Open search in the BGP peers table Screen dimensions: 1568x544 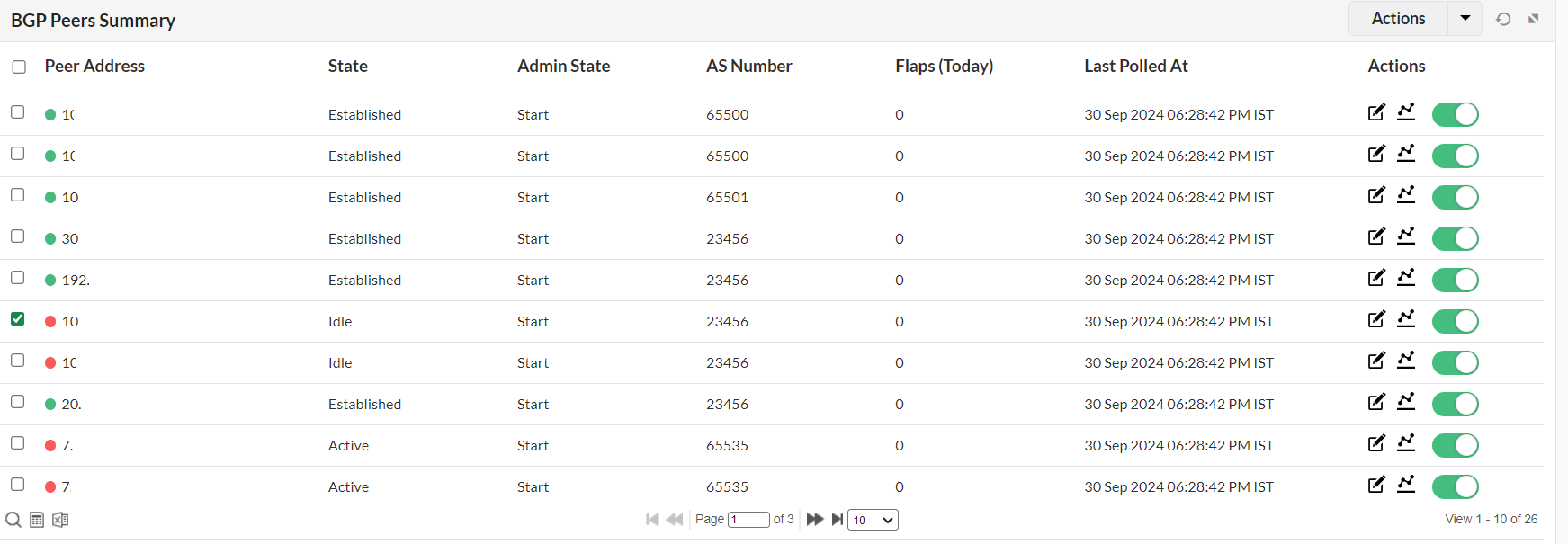(13, 520)
